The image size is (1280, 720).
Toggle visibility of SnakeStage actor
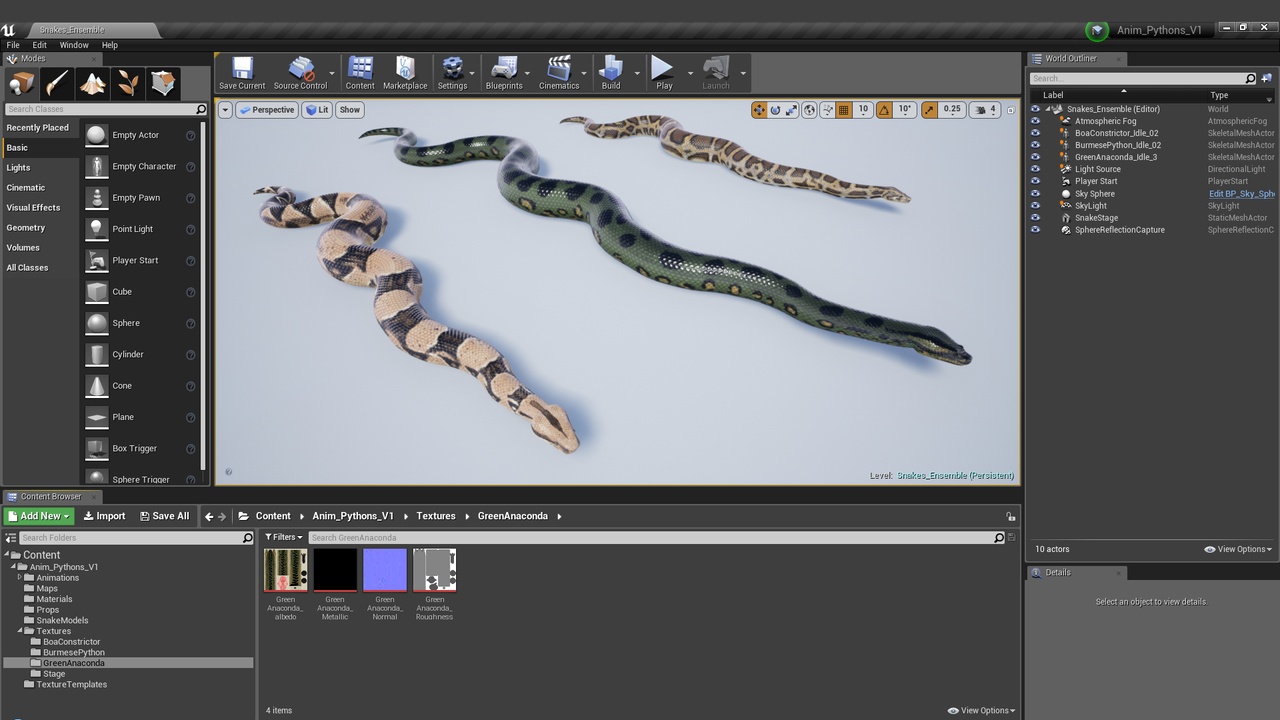1035,218
